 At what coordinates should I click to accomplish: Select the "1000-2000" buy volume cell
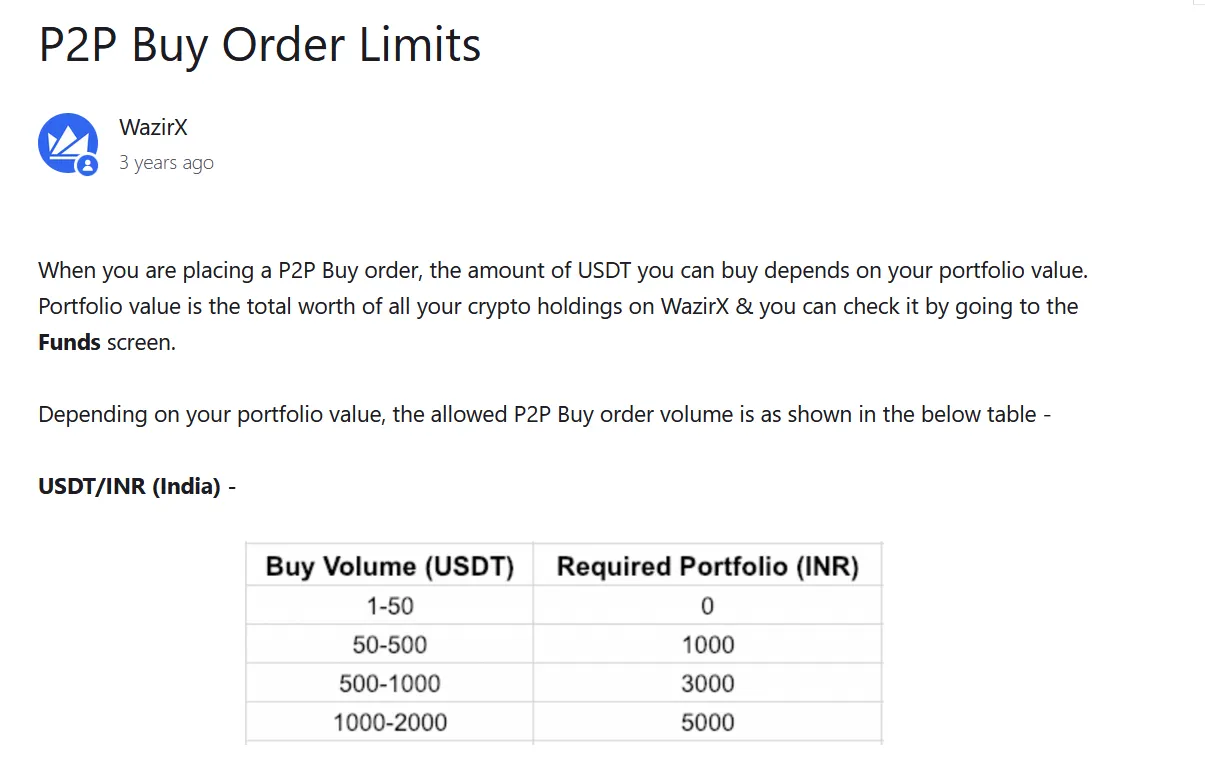pyautogui.click(x=390, y=723)
